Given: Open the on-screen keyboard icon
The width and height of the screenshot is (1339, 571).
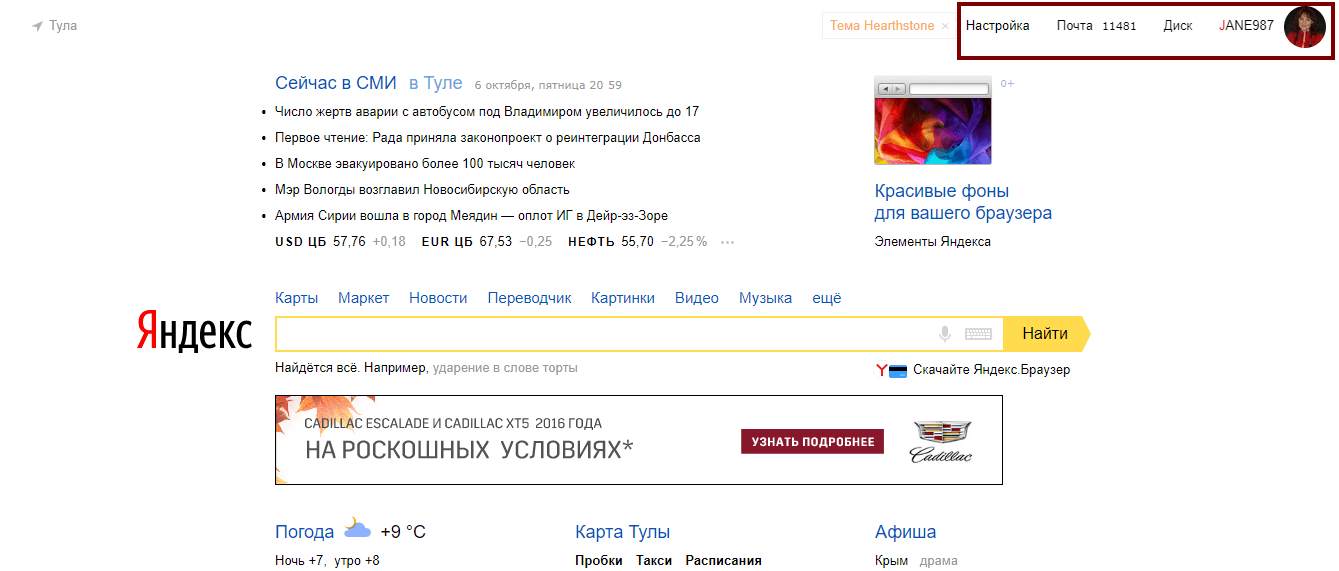Looking at the screenshot, I should point(978,334).
